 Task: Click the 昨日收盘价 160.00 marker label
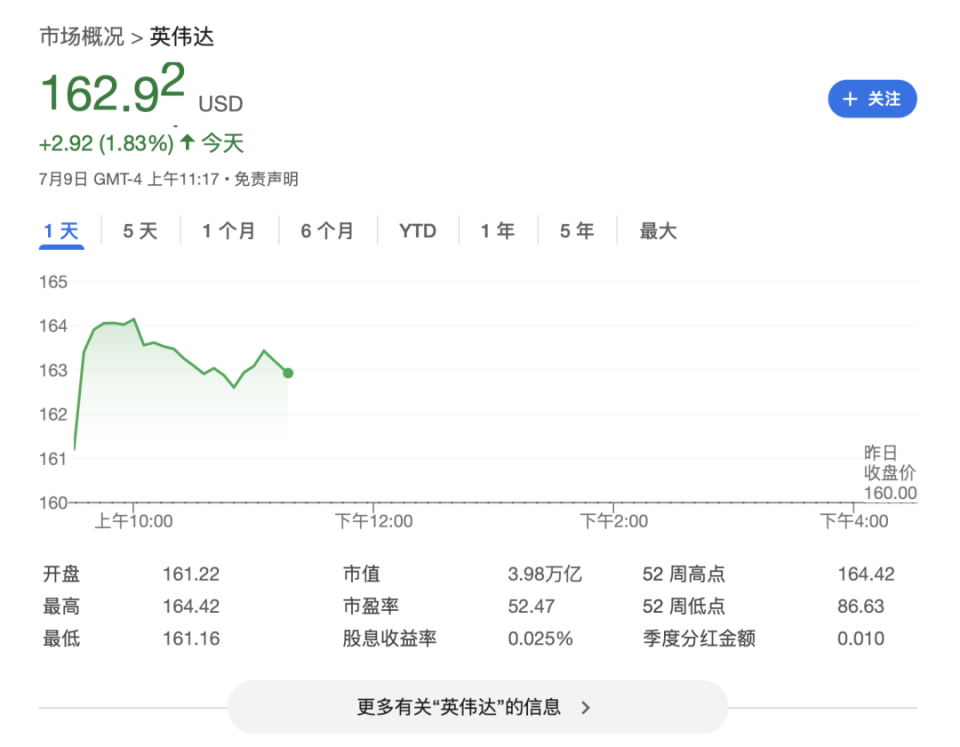889,473
